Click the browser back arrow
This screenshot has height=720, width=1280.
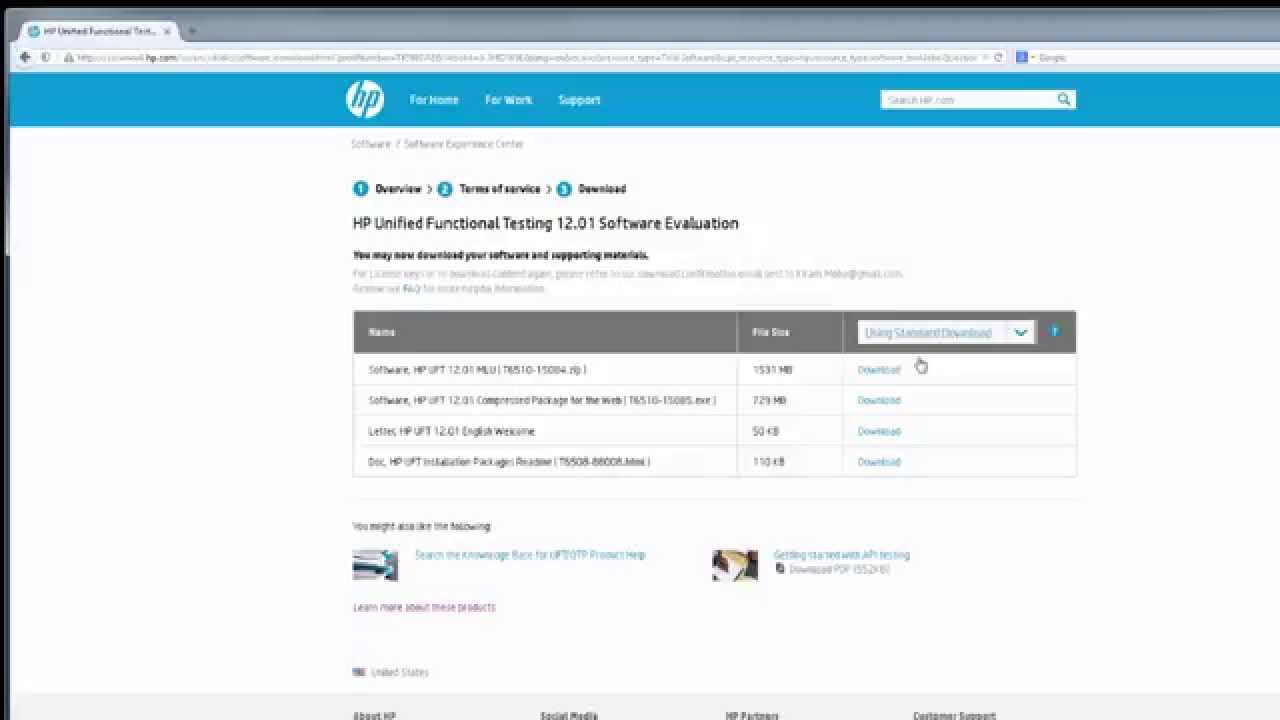click(x=25, y=57)
